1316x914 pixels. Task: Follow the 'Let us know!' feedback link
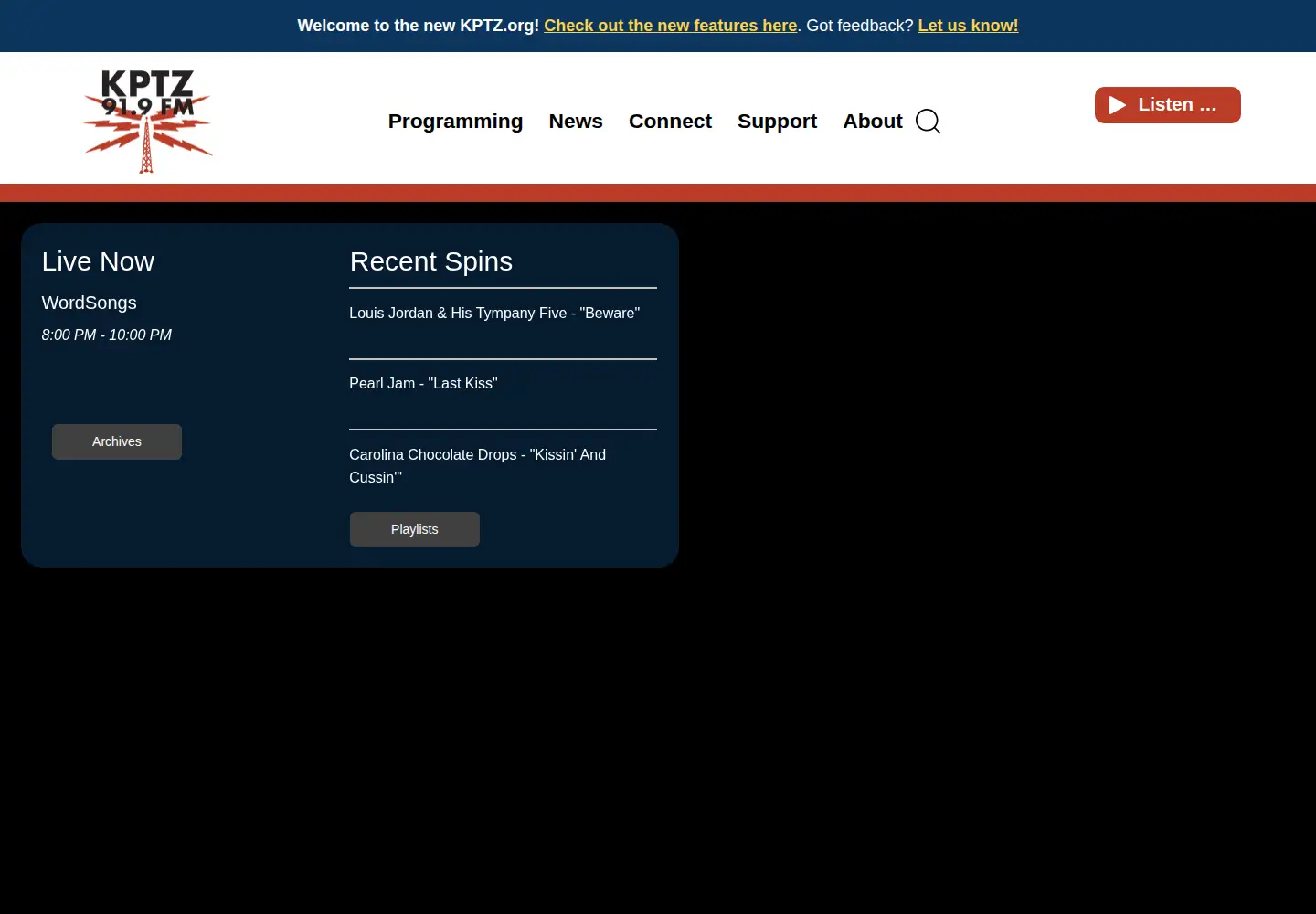point(968,26)
